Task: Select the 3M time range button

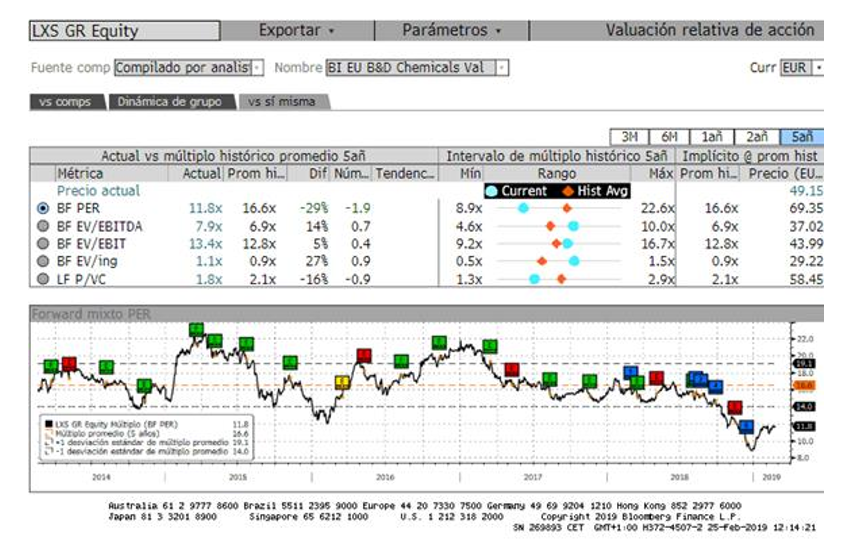Action: point(629,136)
